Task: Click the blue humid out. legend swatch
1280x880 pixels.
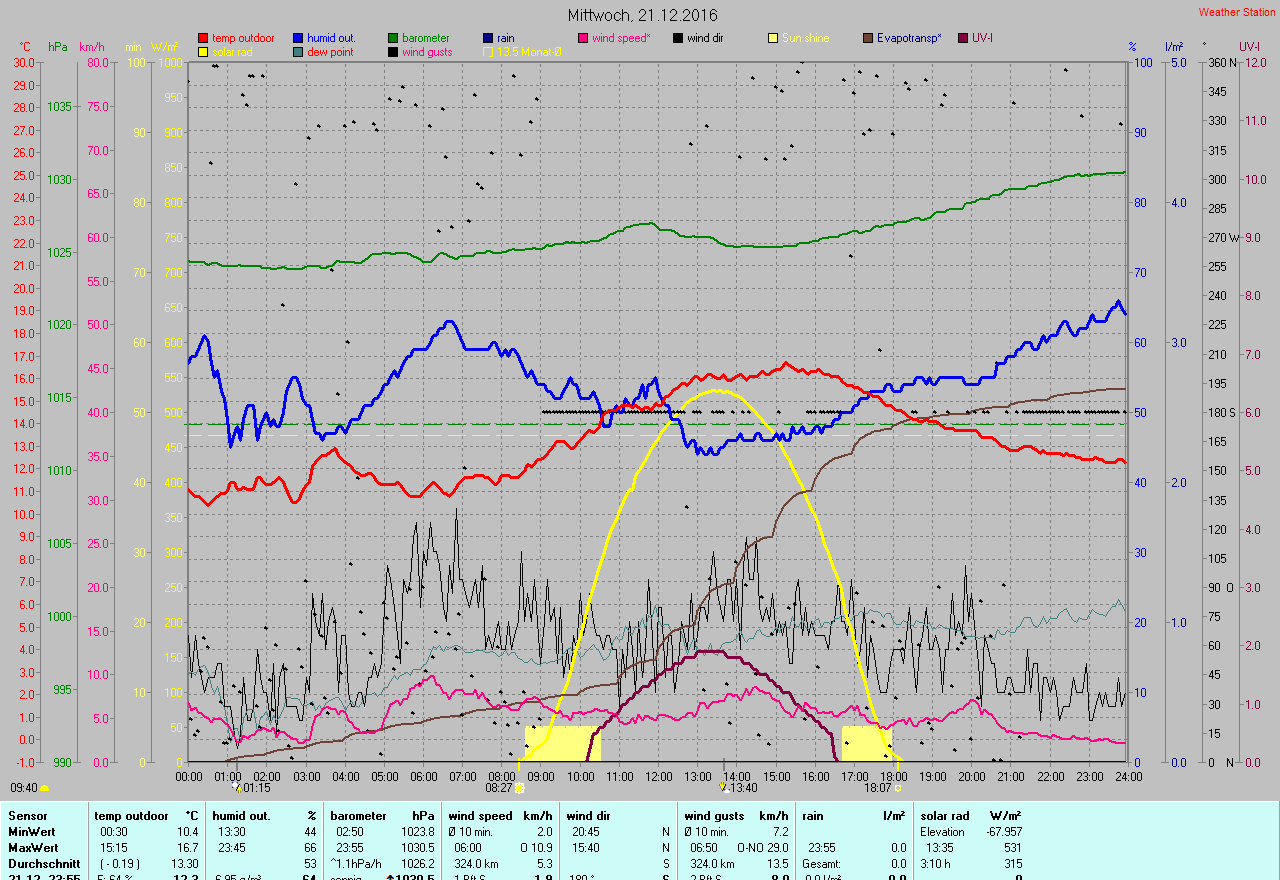Action: click(298, 38)
